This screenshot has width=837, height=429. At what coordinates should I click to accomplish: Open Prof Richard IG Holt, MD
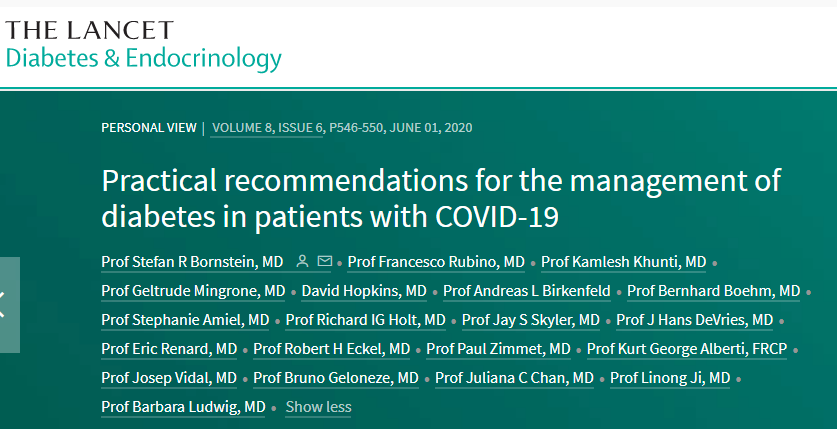pyautogui.click(x=366, y=320)
